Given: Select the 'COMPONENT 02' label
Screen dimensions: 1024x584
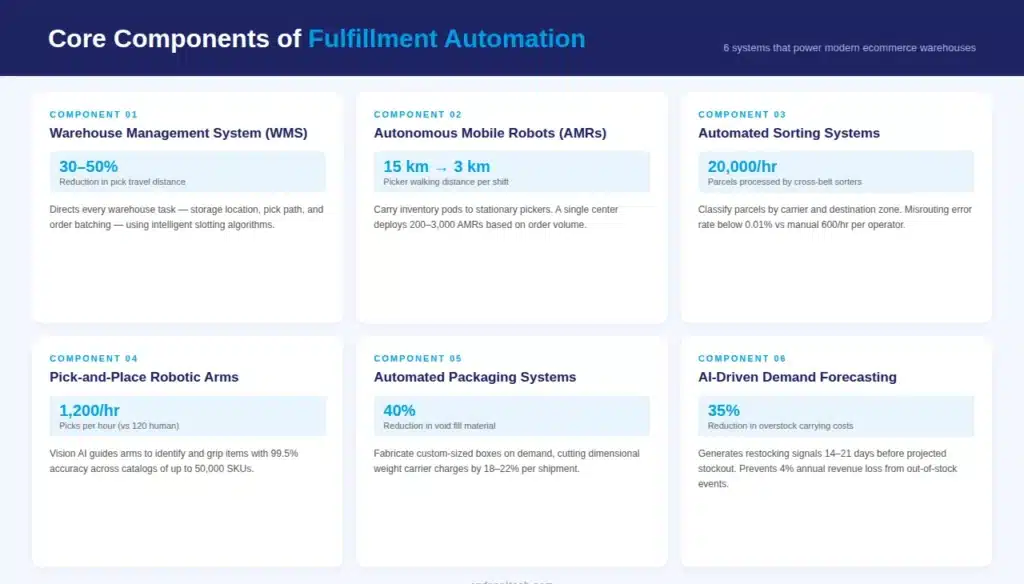Looking at the screenshot, I should coord(417,114).
